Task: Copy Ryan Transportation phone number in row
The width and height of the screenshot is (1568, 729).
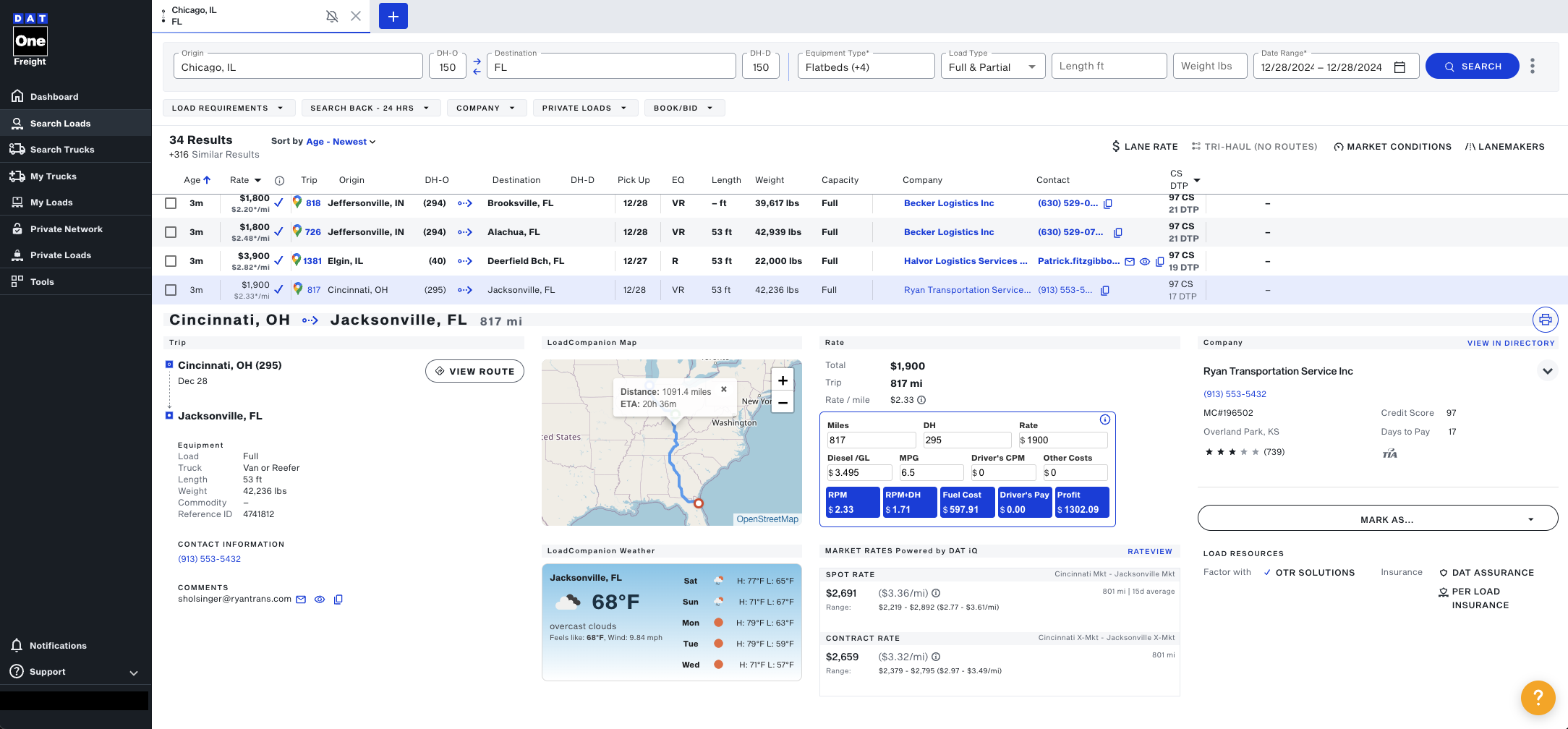Action: (x=1104, y=291)
